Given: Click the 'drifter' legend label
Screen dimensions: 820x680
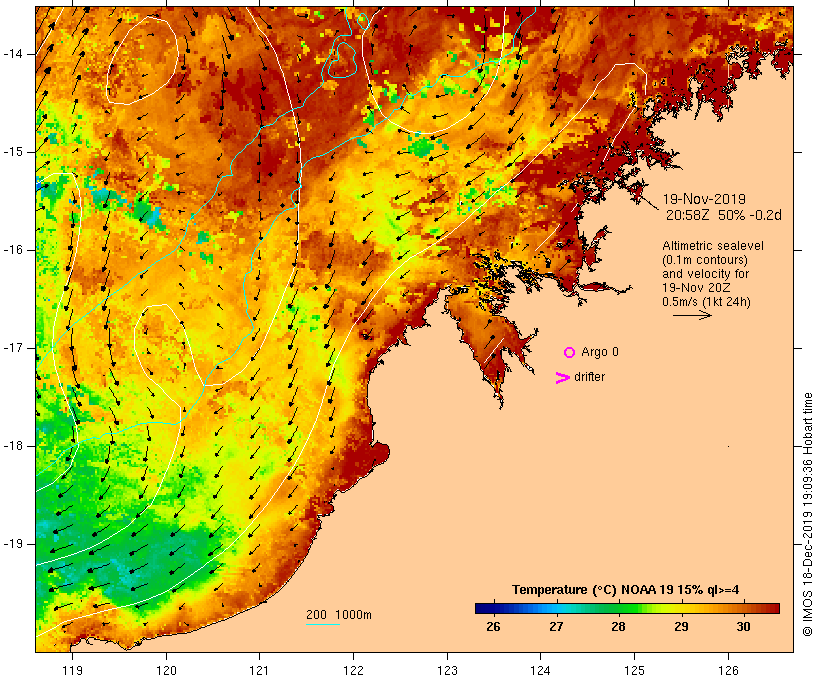Looking at the screenshot, I should pyautogui.click(x=589, y=377).
